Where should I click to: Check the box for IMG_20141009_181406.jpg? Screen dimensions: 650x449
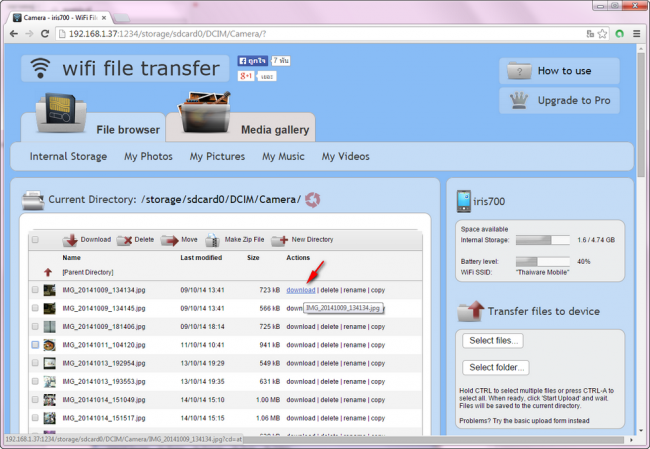pyautogui.click(x=35, y=326)
